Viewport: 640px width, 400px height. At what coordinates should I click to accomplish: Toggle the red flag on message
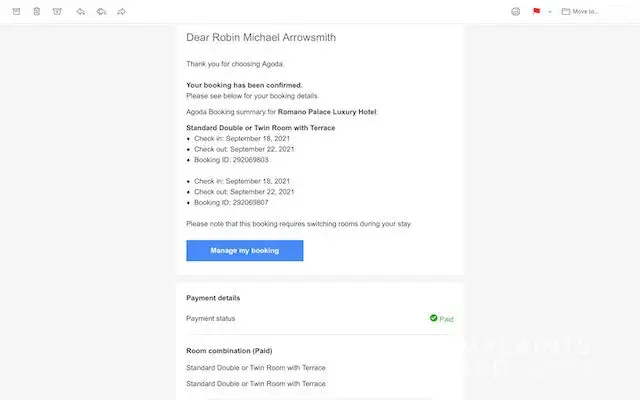536,12
